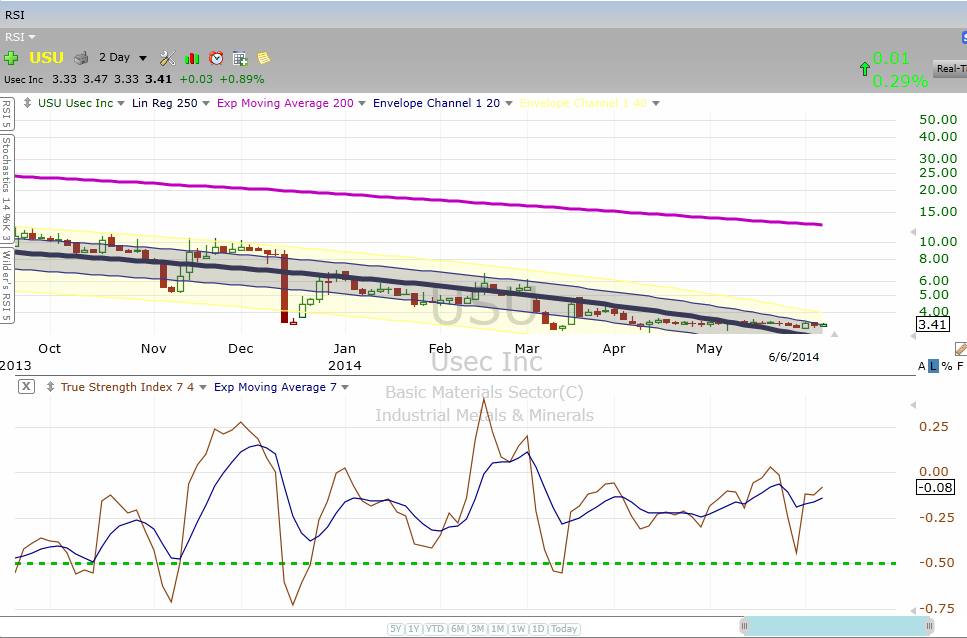
Task: Open the 2 Day timeframe dropdown
Action: click(x=143, y=59)
